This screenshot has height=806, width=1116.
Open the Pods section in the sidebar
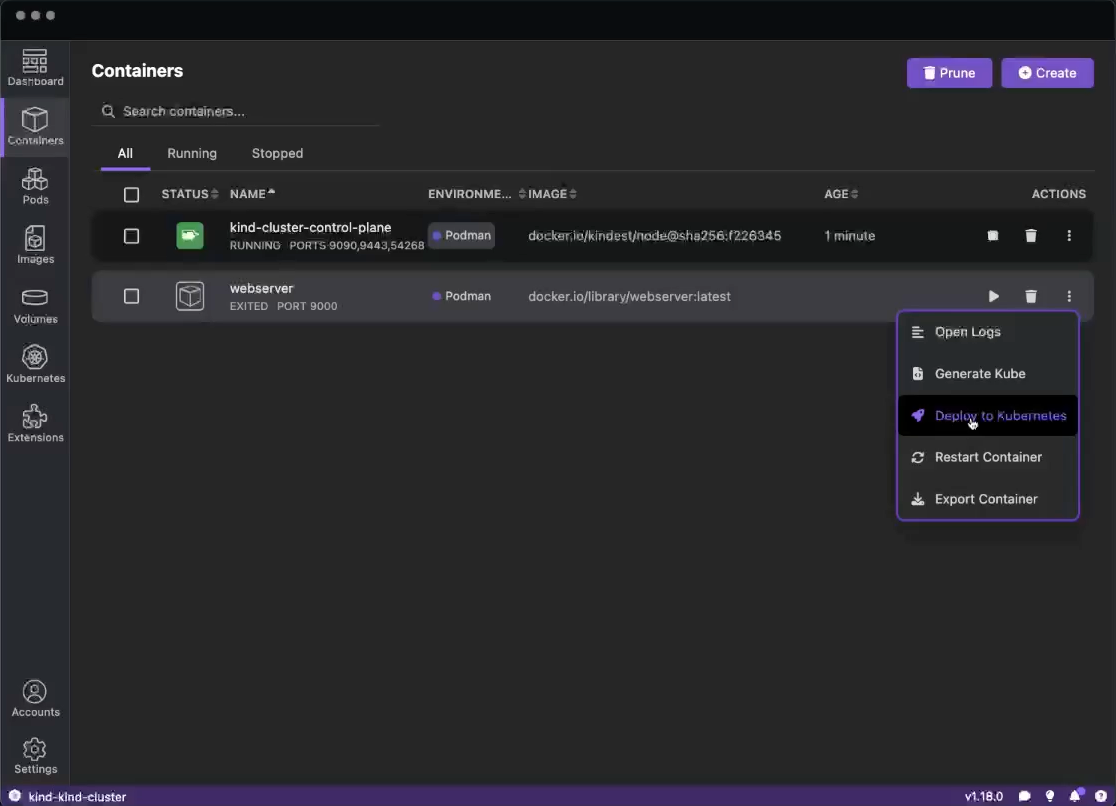click(35, 186)
